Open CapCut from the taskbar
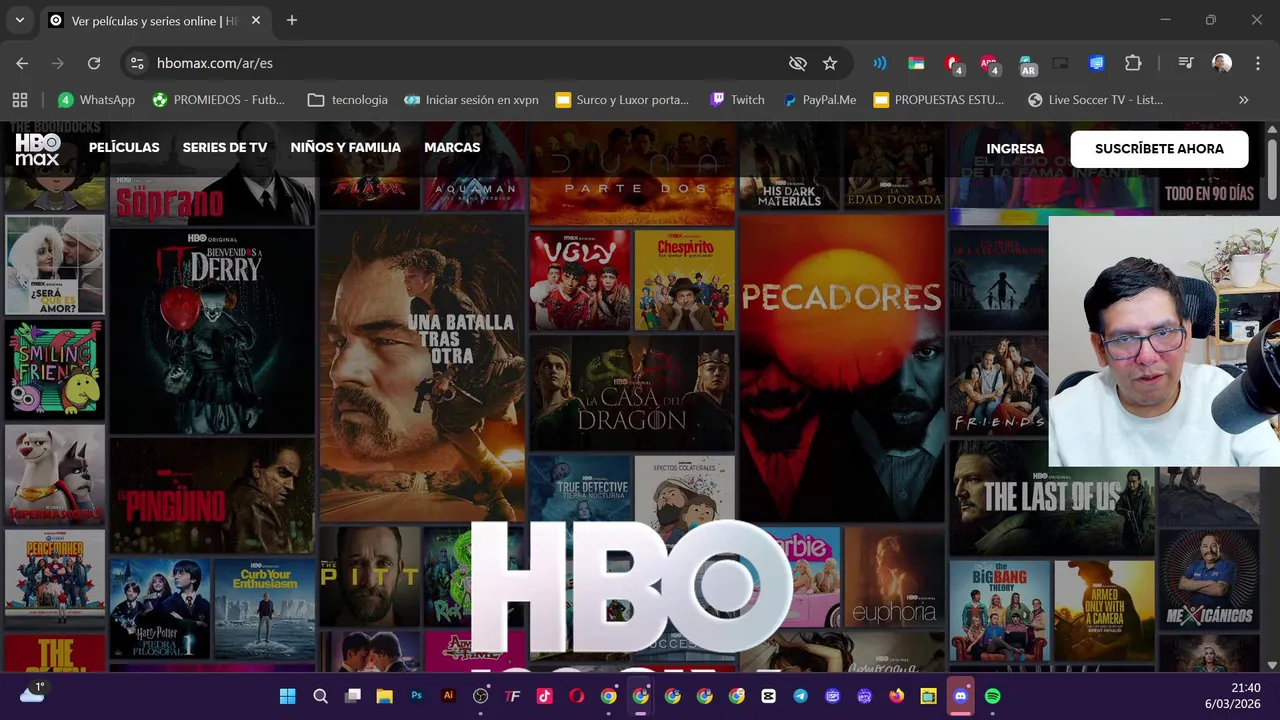This screenshot has height=720, width=1280. point(769,696)
